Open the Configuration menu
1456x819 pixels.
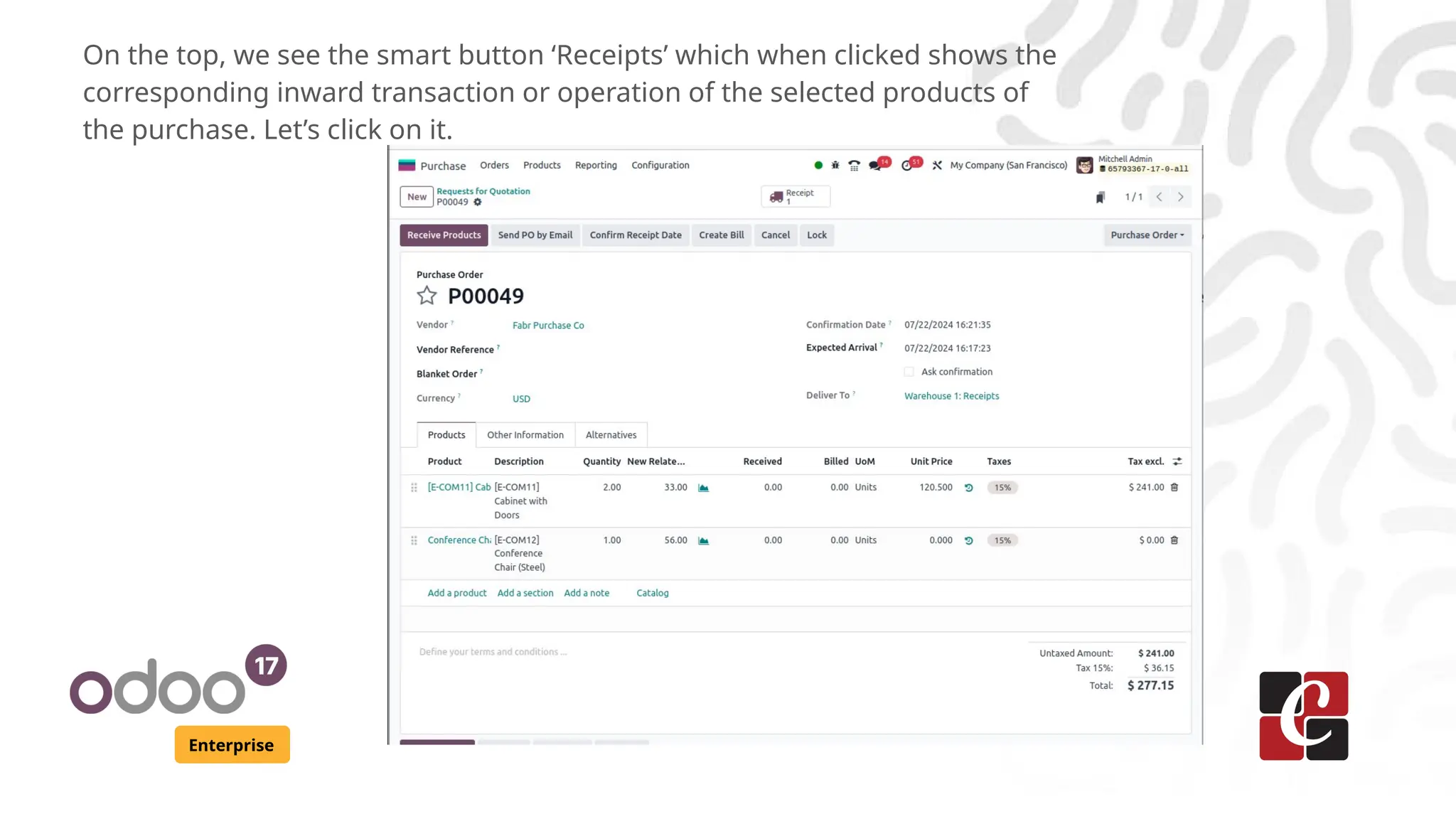click(x=660, y=165)
